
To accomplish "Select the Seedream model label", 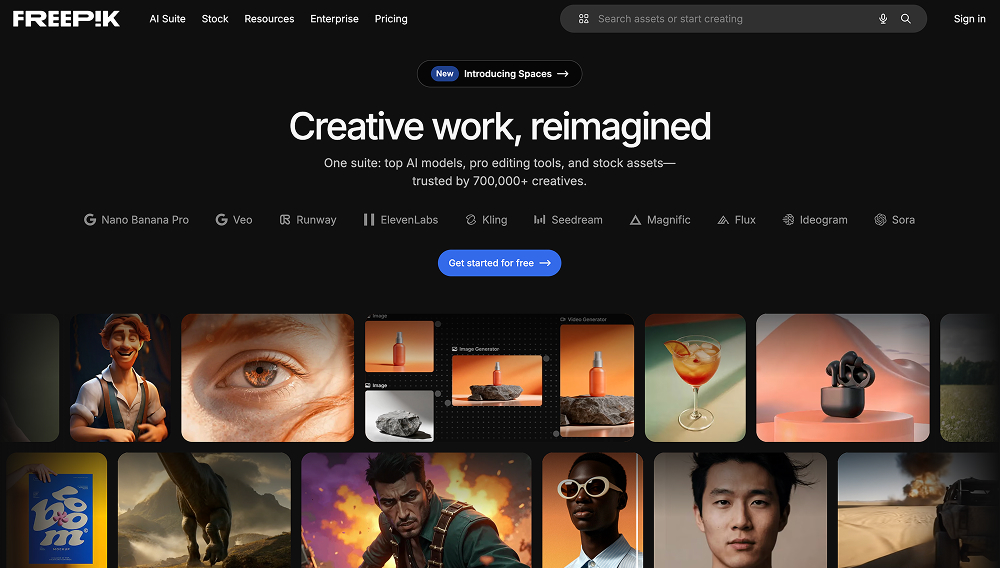I will coord(577,220).
